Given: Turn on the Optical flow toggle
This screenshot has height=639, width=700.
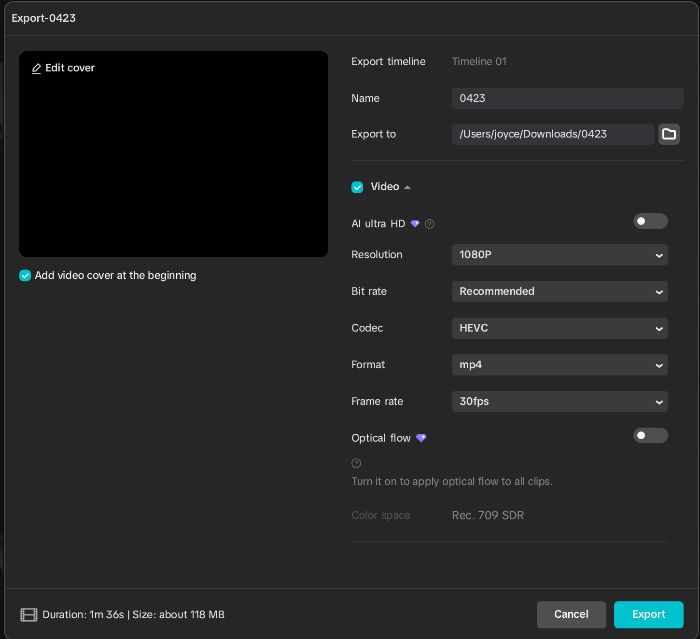Looking at the screenshot, I should coord(650,435).
